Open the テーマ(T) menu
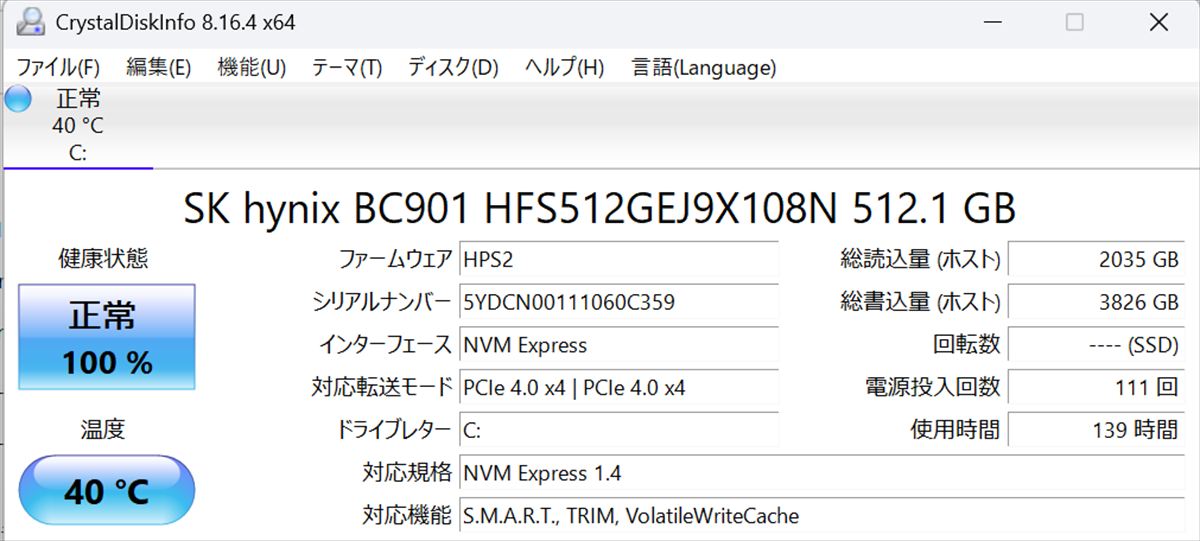 347,68
